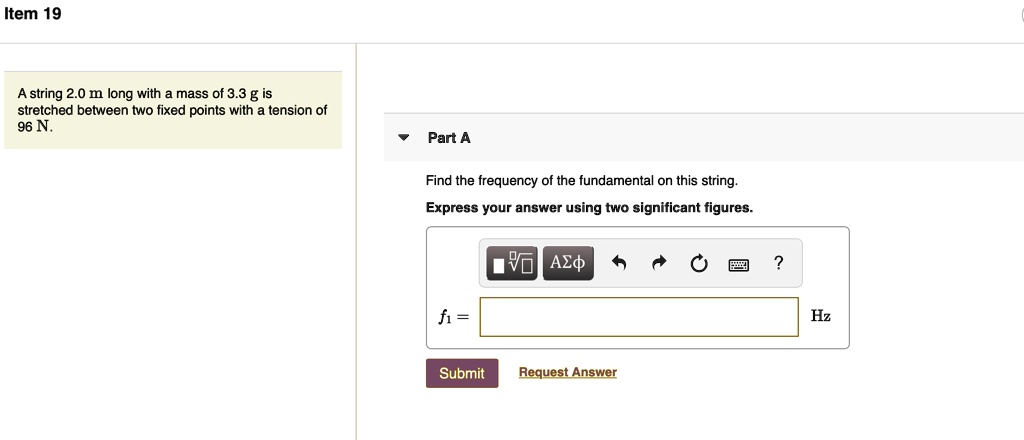The width and height of the screenshot is (1024, 440).
Task: Click the 'f1 =' label
Action: pos(453,316)
